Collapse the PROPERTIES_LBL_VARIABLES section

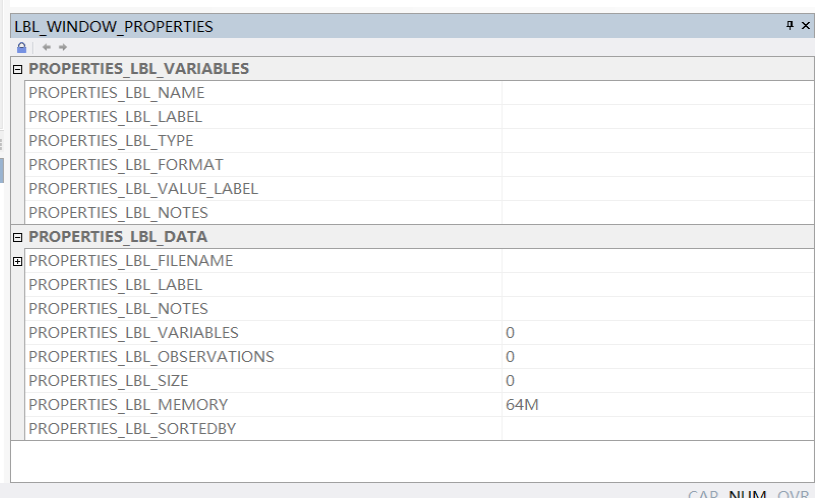click(17, 69)
